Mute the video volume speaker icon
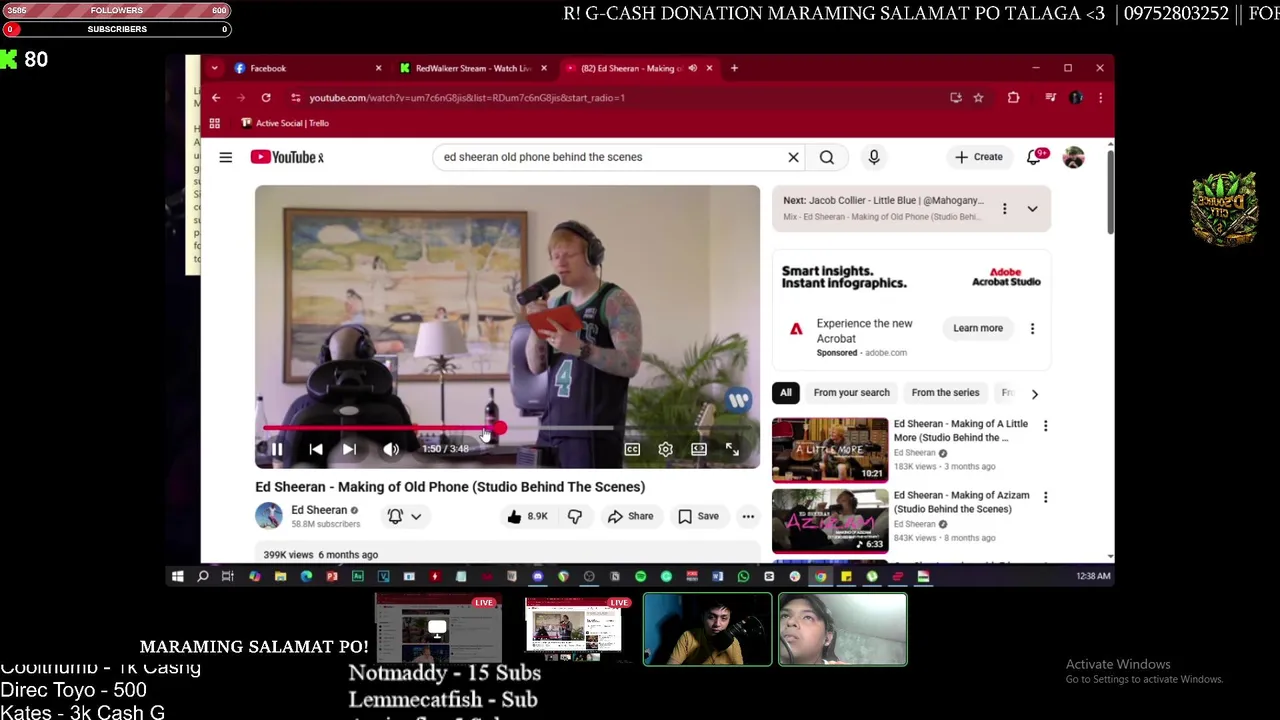The width and height of the screenshot is (1280, 720). 391,450
